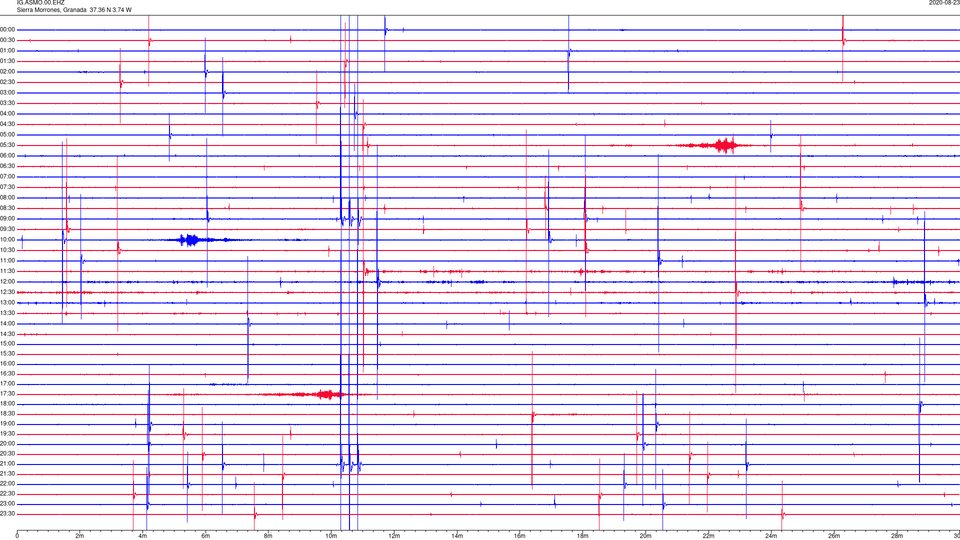Select the 12:00 time row label
This screenshot has height=540, width=960.
8,282
